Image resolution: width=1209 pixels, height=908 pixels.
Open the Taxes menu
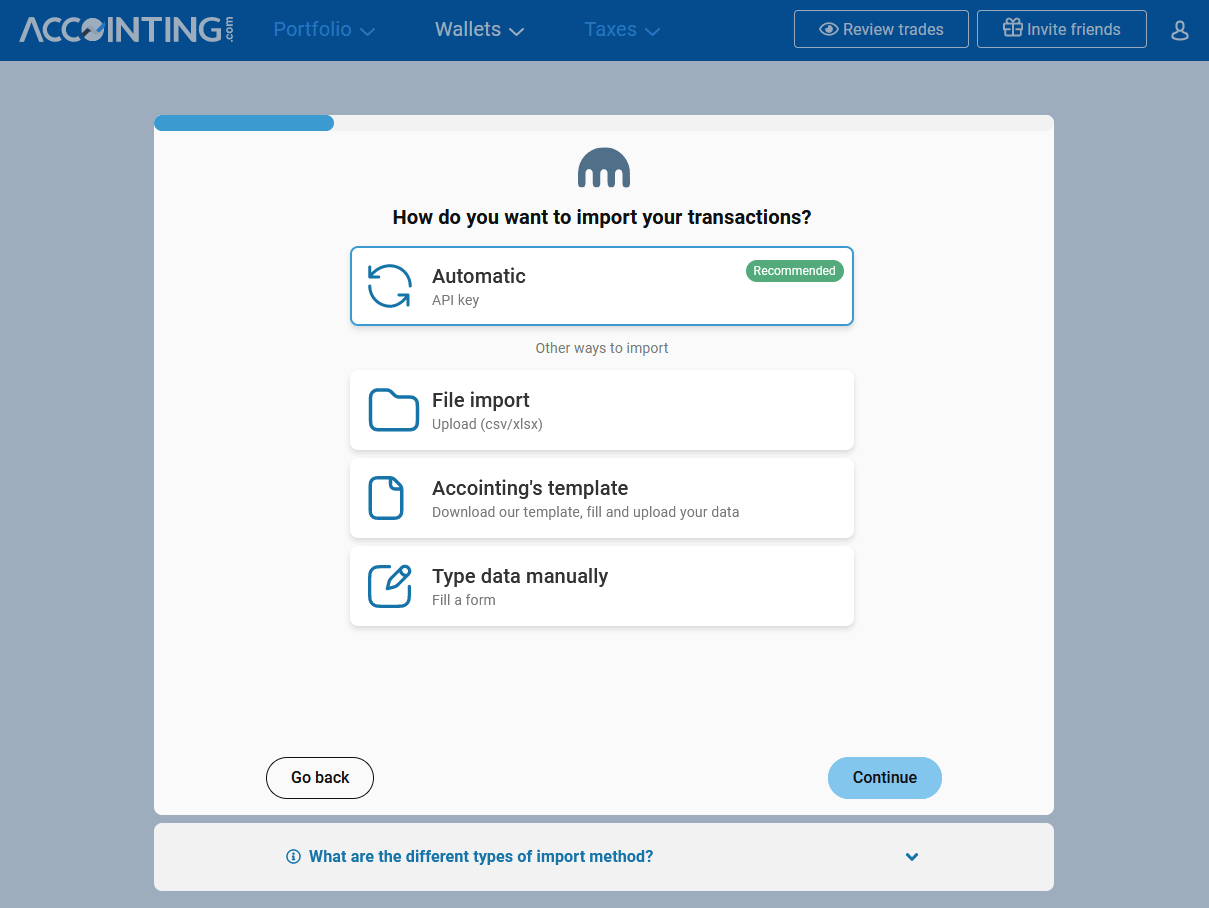pos(622,30)
